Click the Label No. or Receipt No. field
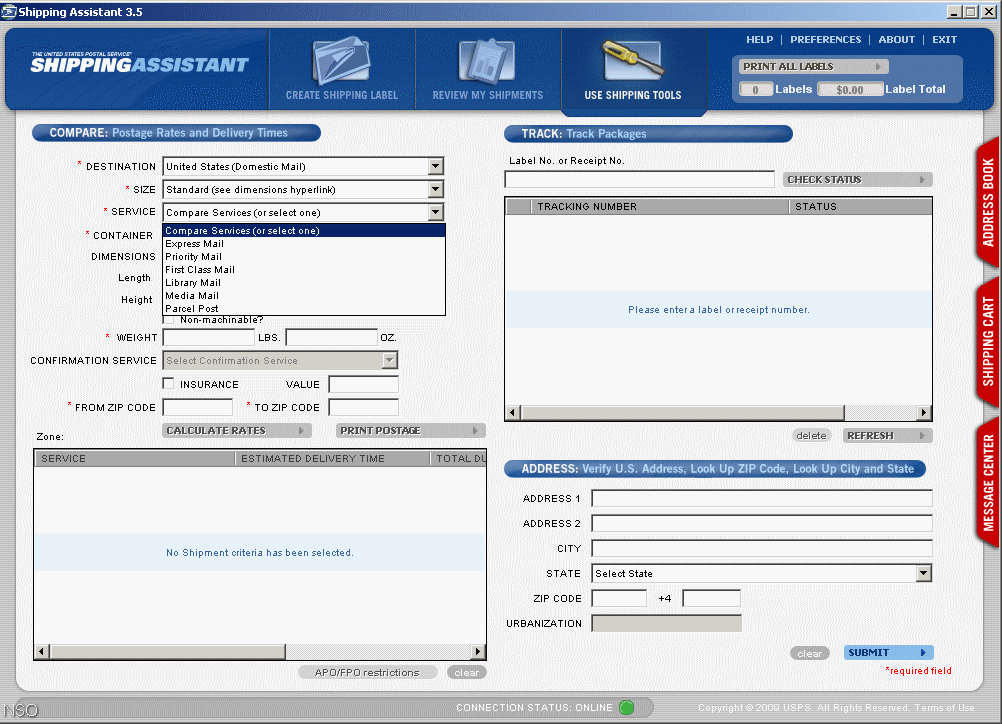The height and width of the screenshot is (724, 1002). click(x=639, y=180)
